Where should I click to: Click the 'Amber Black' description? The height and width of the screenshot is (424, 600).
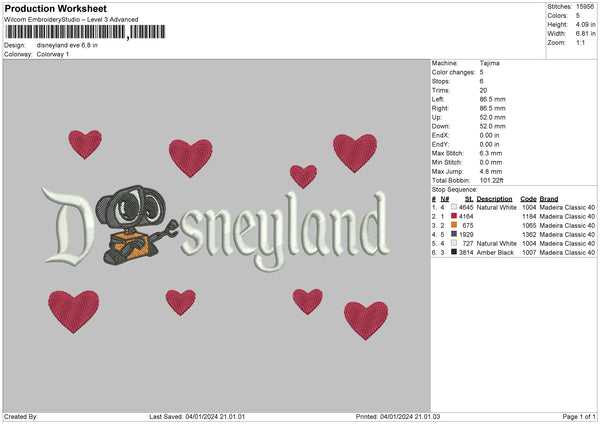(x=495, y=252)
